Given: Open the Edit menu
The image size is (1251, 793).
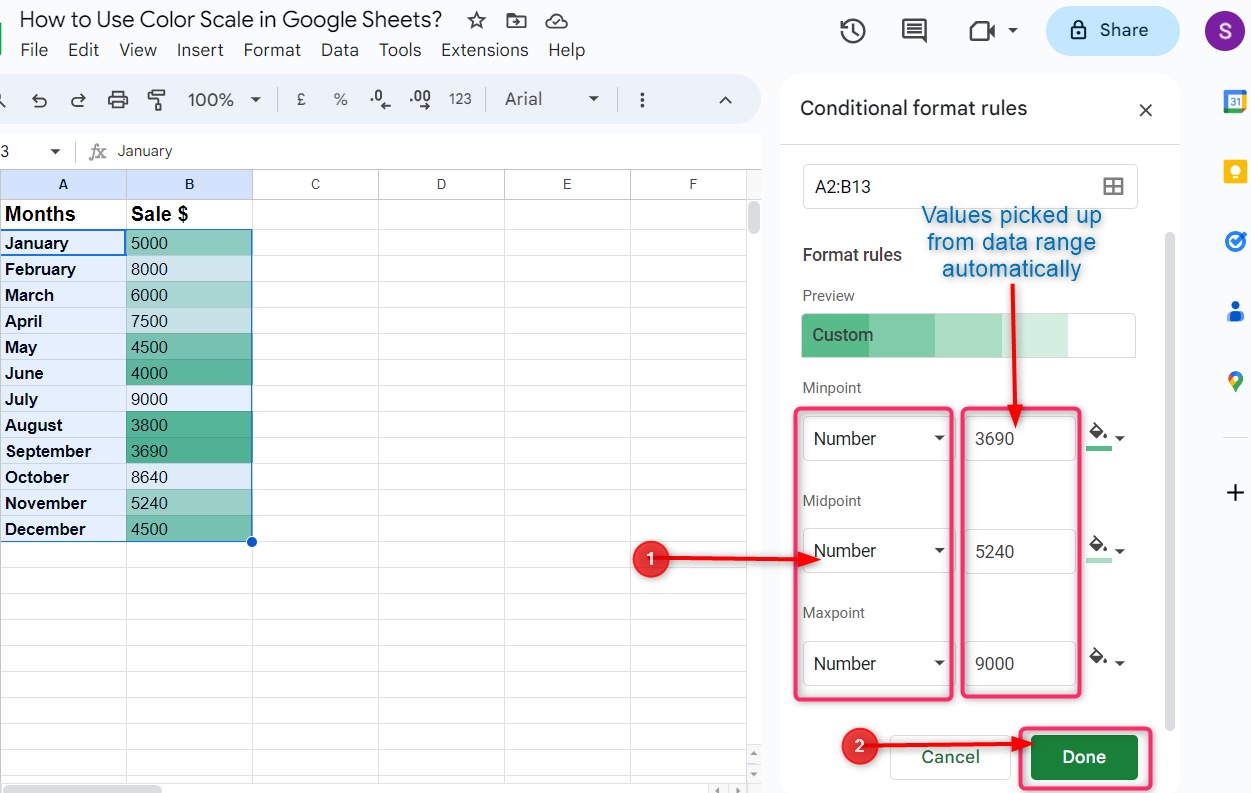Looking at the screenshot, I should pos(83,50).
